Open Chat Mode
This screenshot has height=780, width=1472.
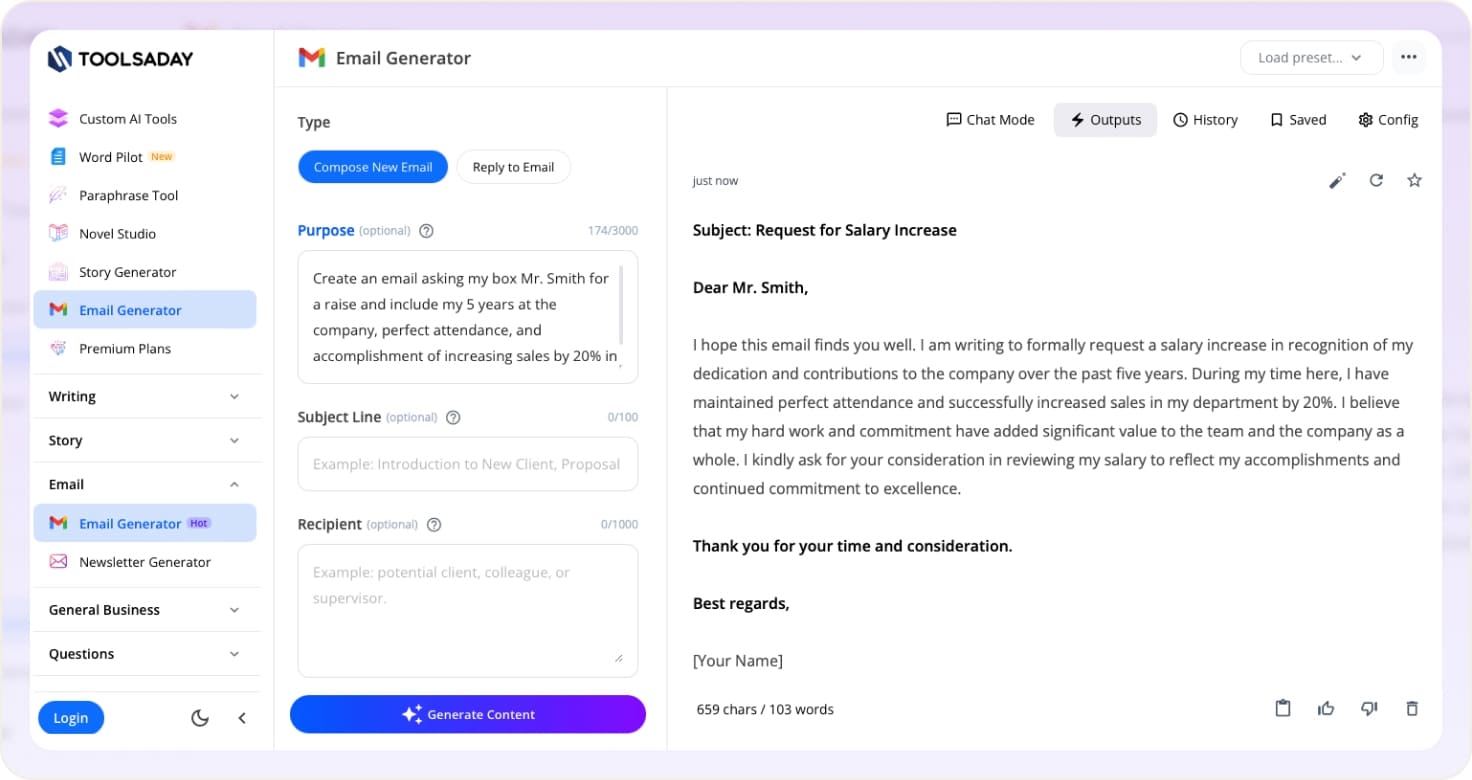(989, 119)
